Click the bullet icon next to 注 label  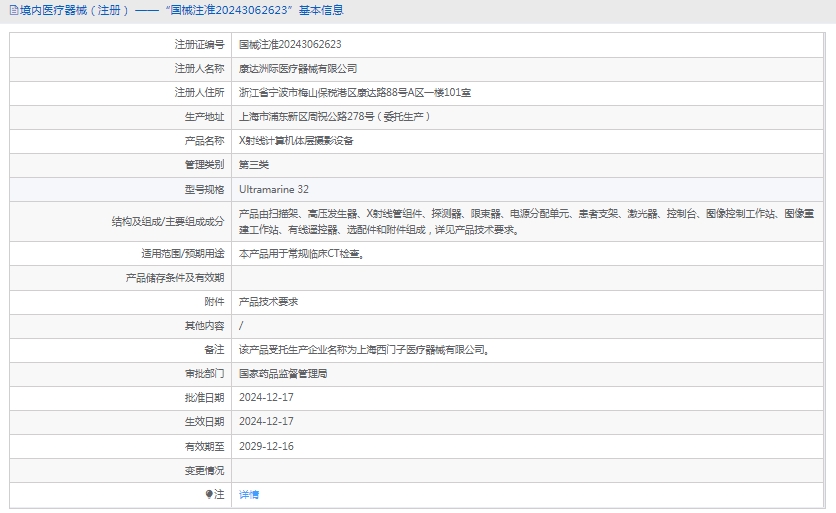[209, 495]
